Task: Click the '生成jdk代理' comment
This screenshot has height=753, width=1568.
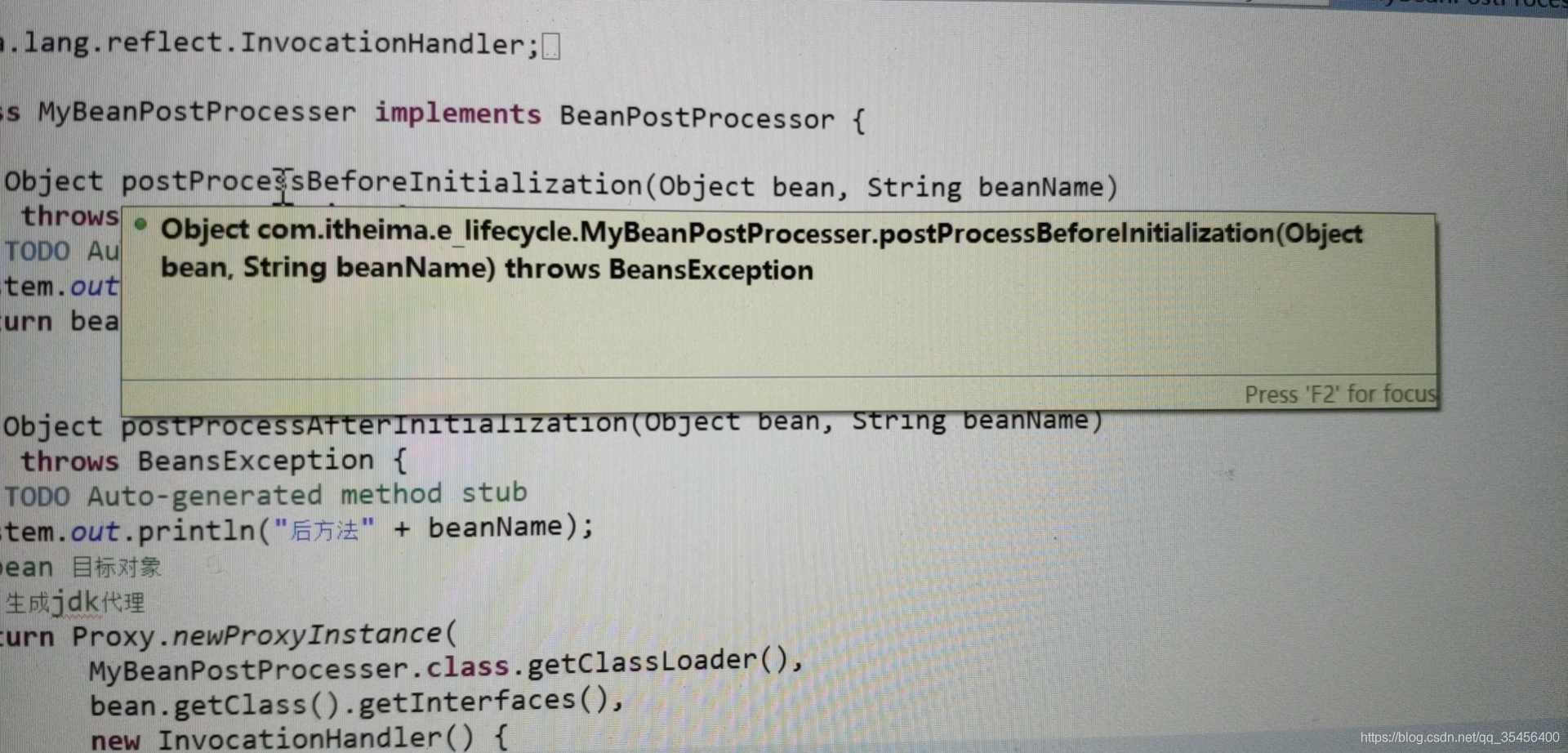Action: 75,604
